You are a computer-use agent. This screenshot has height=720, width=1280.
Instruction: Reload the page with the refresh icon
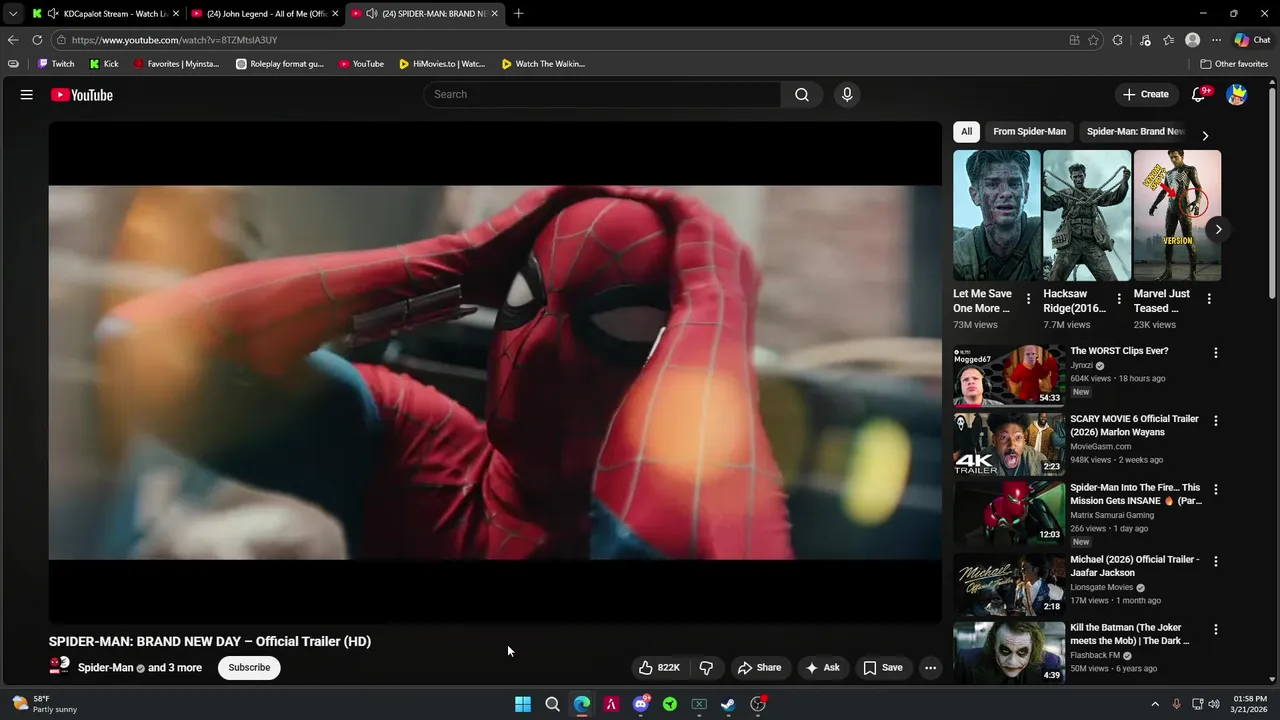(x=37, y=40)
